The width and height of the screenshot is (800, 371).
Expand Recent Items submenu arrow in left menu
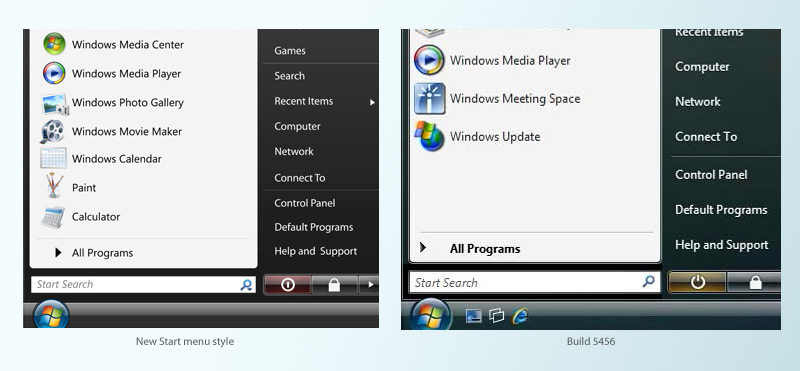[372, 102]
